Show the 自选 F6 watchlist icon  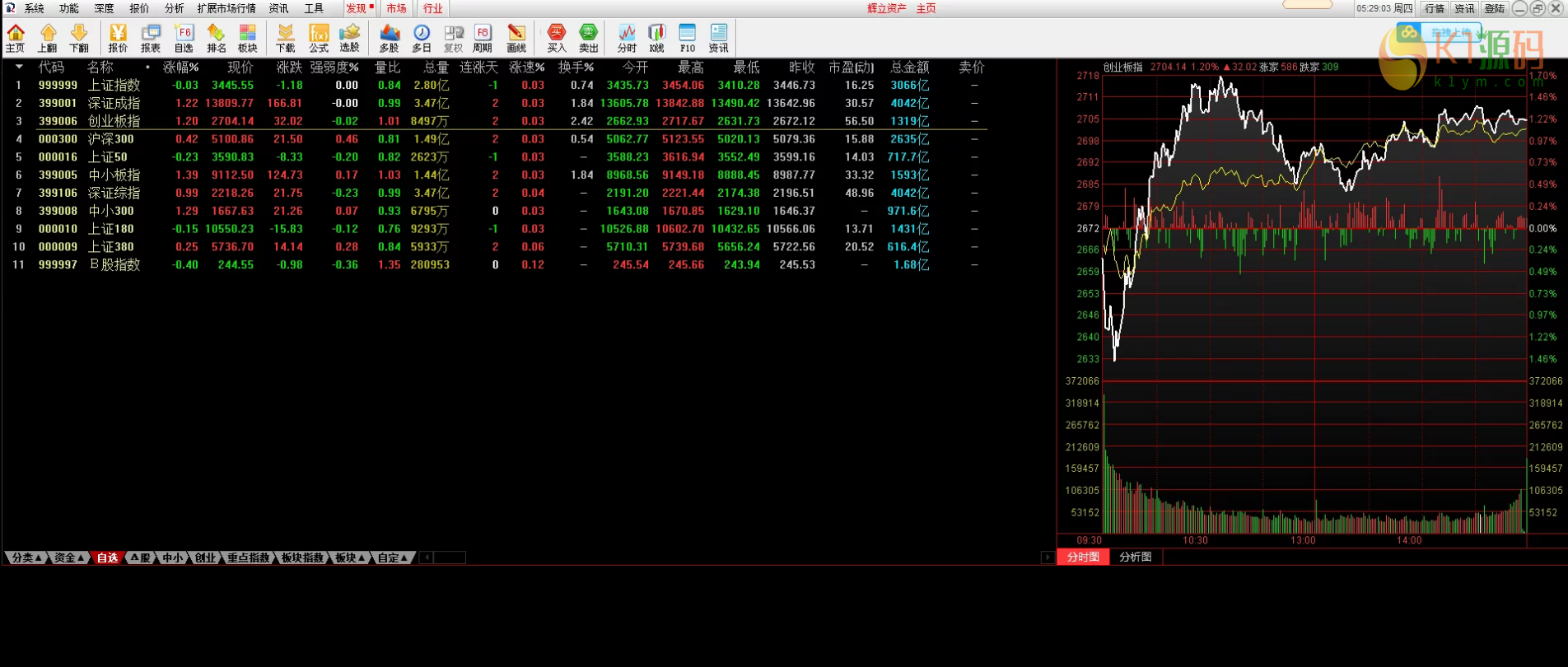pyautogui.click(x=184, y=38)
